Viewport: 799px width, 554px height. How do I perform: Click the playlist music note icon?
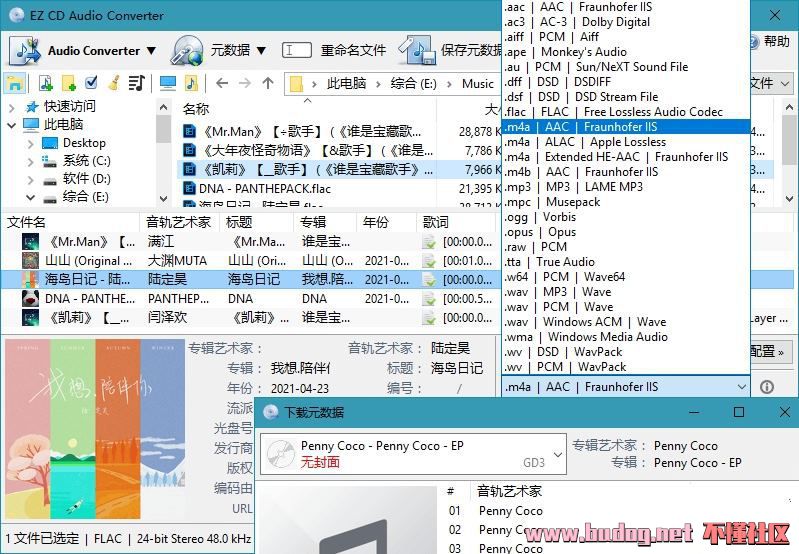coord(136,83)
